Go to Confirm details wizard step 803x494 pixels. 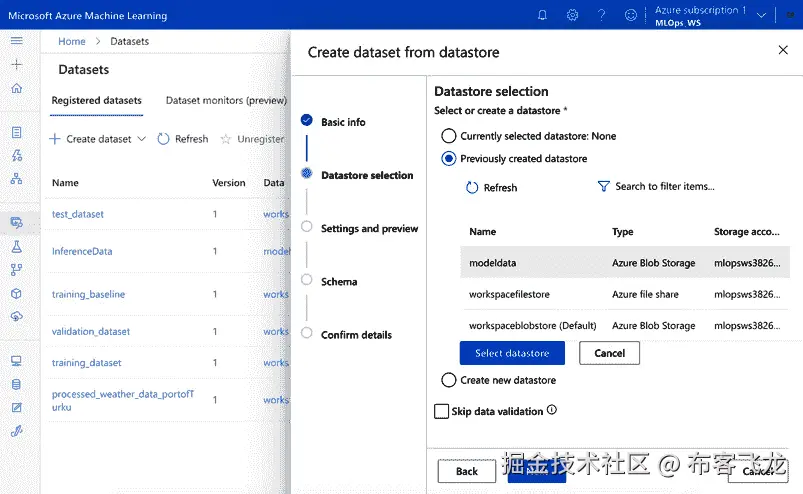tap(356, 335)
